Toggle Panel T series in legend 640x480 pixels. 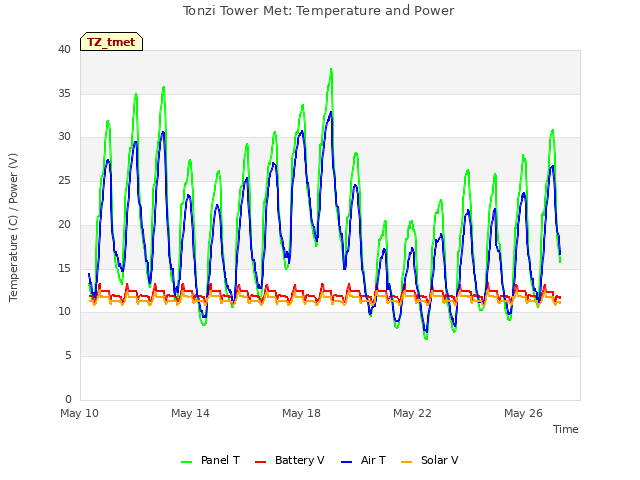[x=210, y=460]
